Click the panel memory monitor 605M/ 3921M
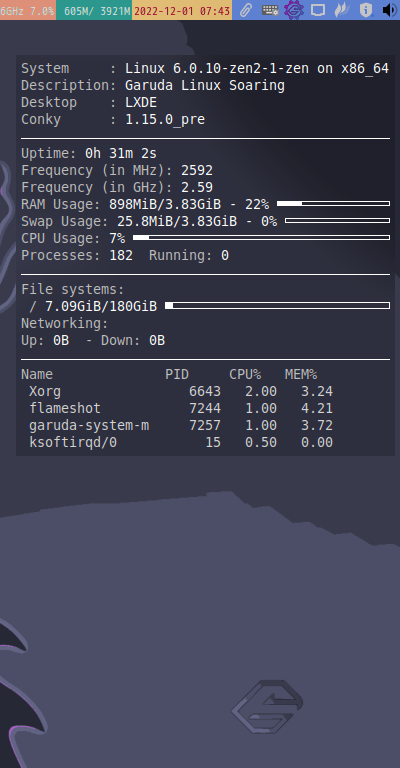This screenshot has height=768, width=400. pos(94,10)
